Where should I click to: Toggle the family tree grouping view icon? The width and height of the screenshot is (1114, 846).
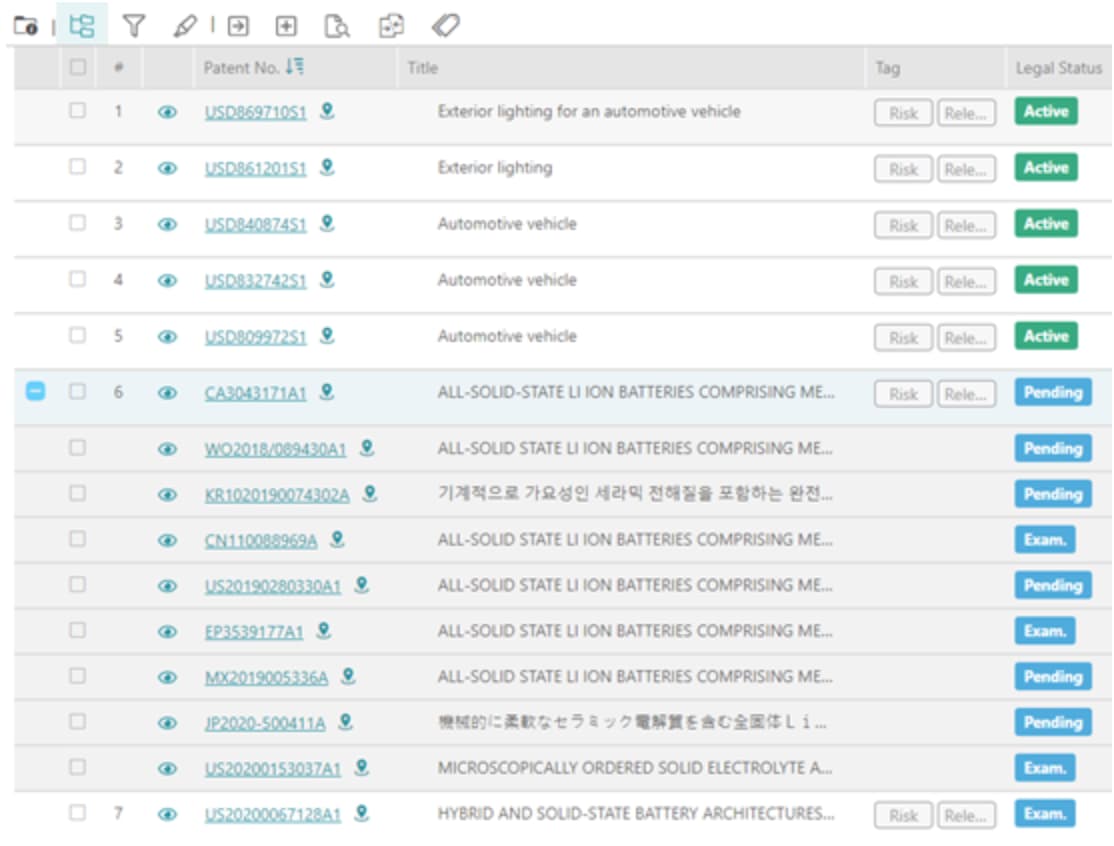[82, 26]
